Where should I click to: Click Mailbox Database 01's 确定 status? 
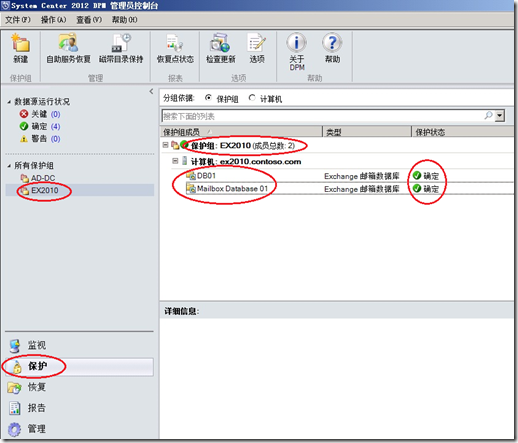[426, 189]
